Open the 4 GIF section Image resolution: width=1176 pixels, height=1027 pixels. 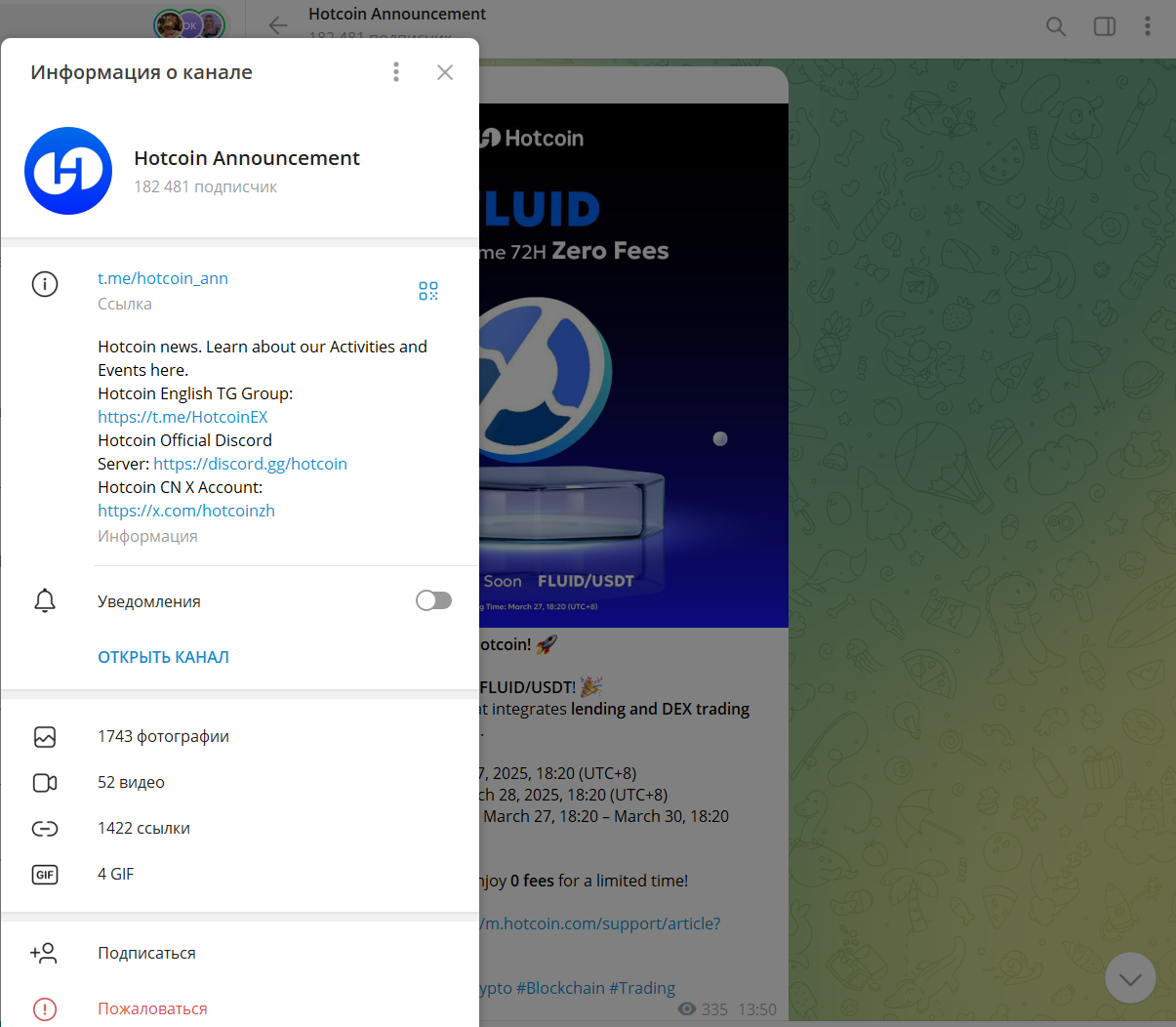point(240,874)
